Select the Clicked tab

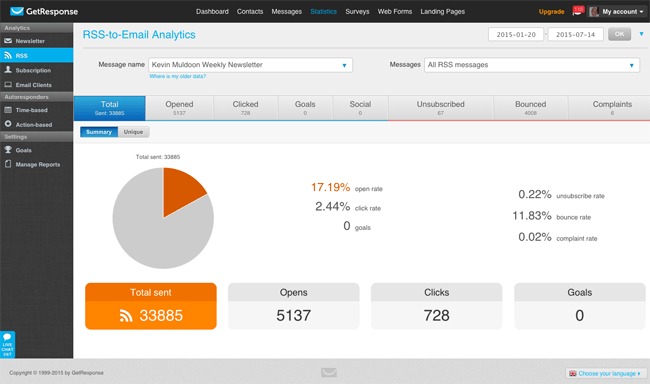tap(245, 108)
